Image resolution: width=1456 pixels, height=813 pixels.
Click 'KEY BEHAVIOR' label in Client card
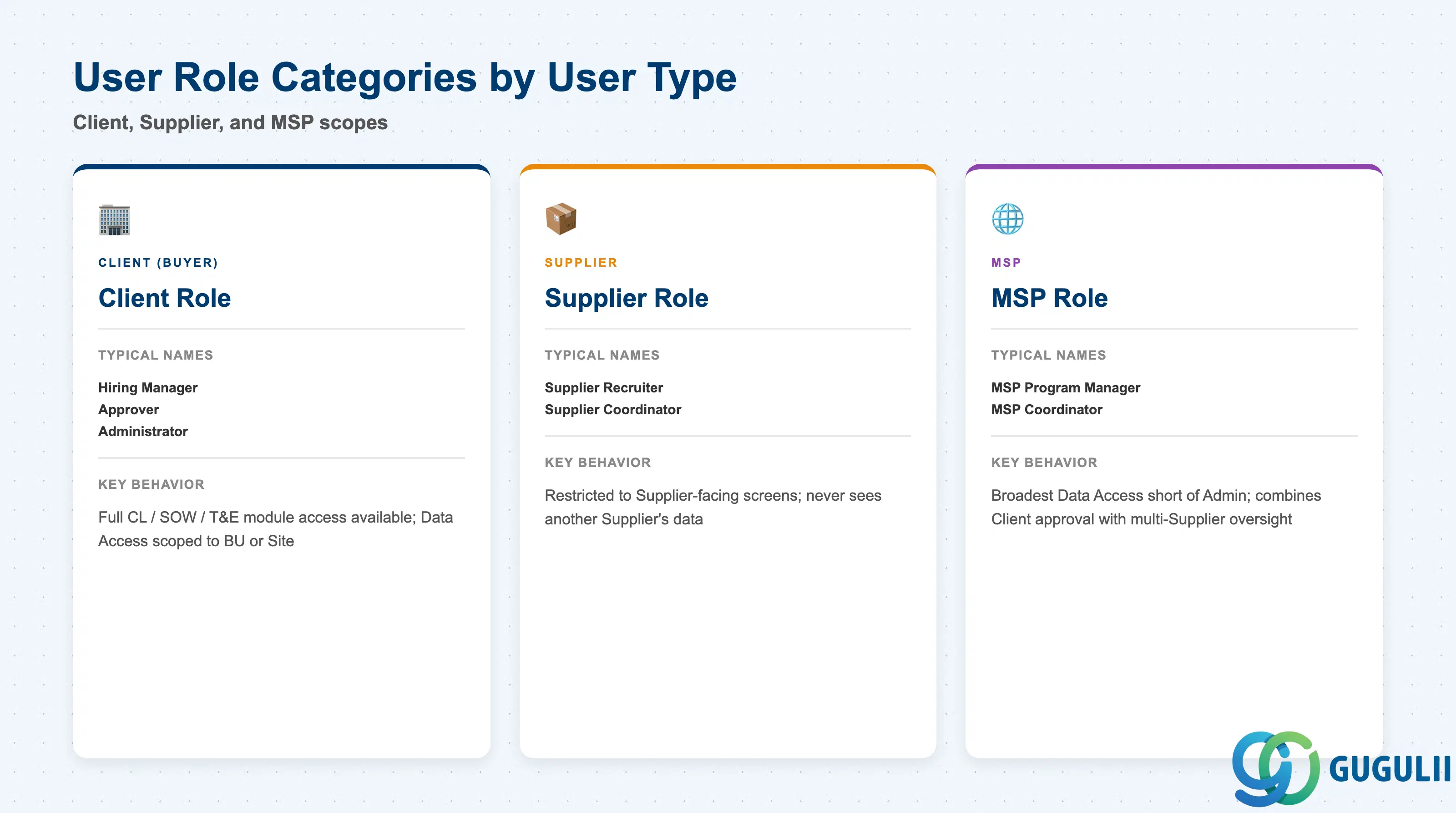pos(152,484)
